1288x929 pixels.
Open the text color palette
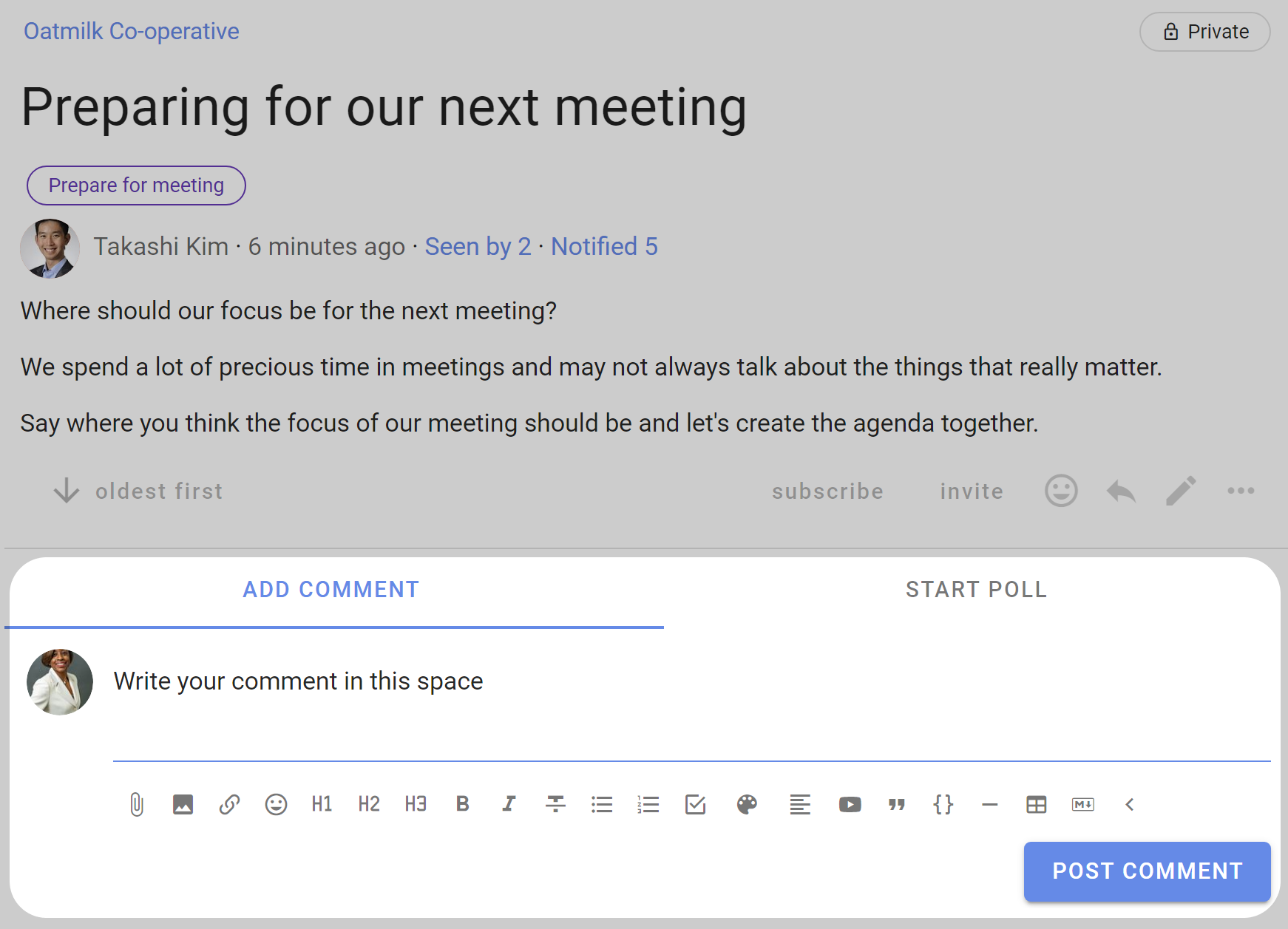747,804
